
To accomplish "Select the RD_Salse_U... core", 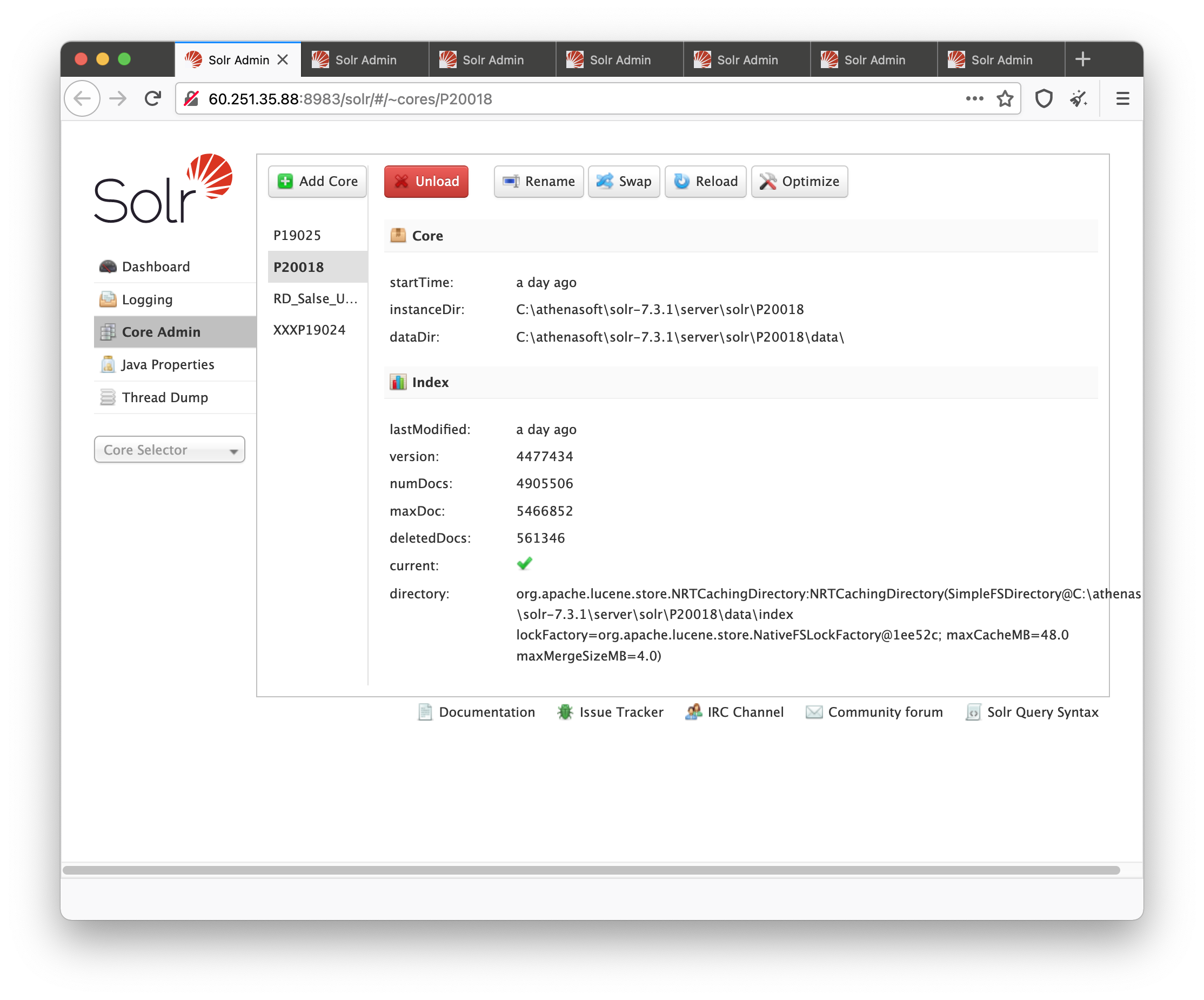I will (317, 298).
